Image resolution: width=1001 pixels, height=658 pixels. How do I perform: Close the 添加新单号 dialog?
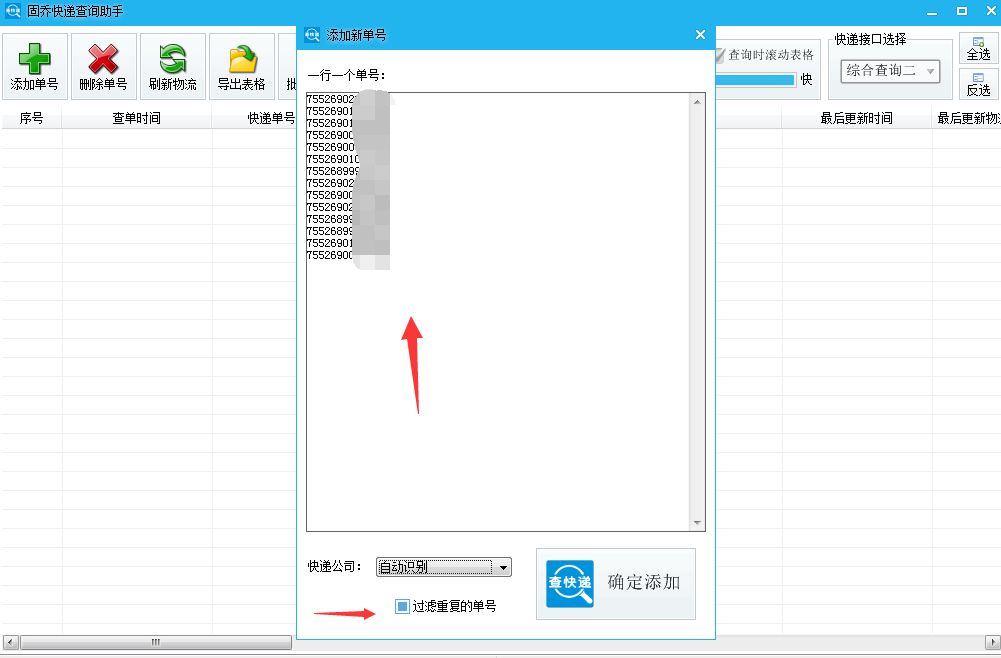tap(699, 33)
